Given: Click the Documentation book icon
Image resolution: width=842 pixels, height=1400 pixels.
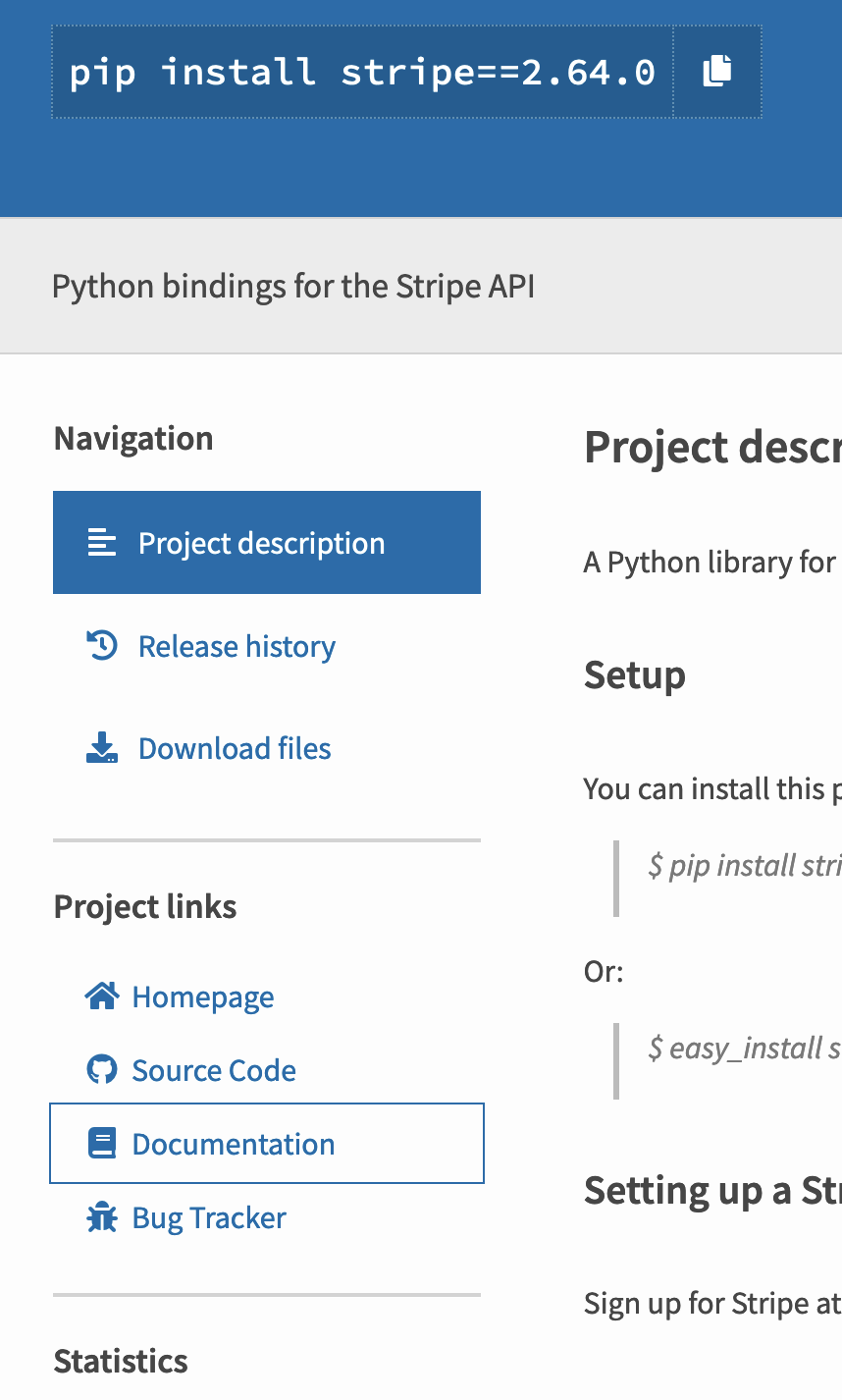Looking at the screenshot, I should click(102, 1144).
